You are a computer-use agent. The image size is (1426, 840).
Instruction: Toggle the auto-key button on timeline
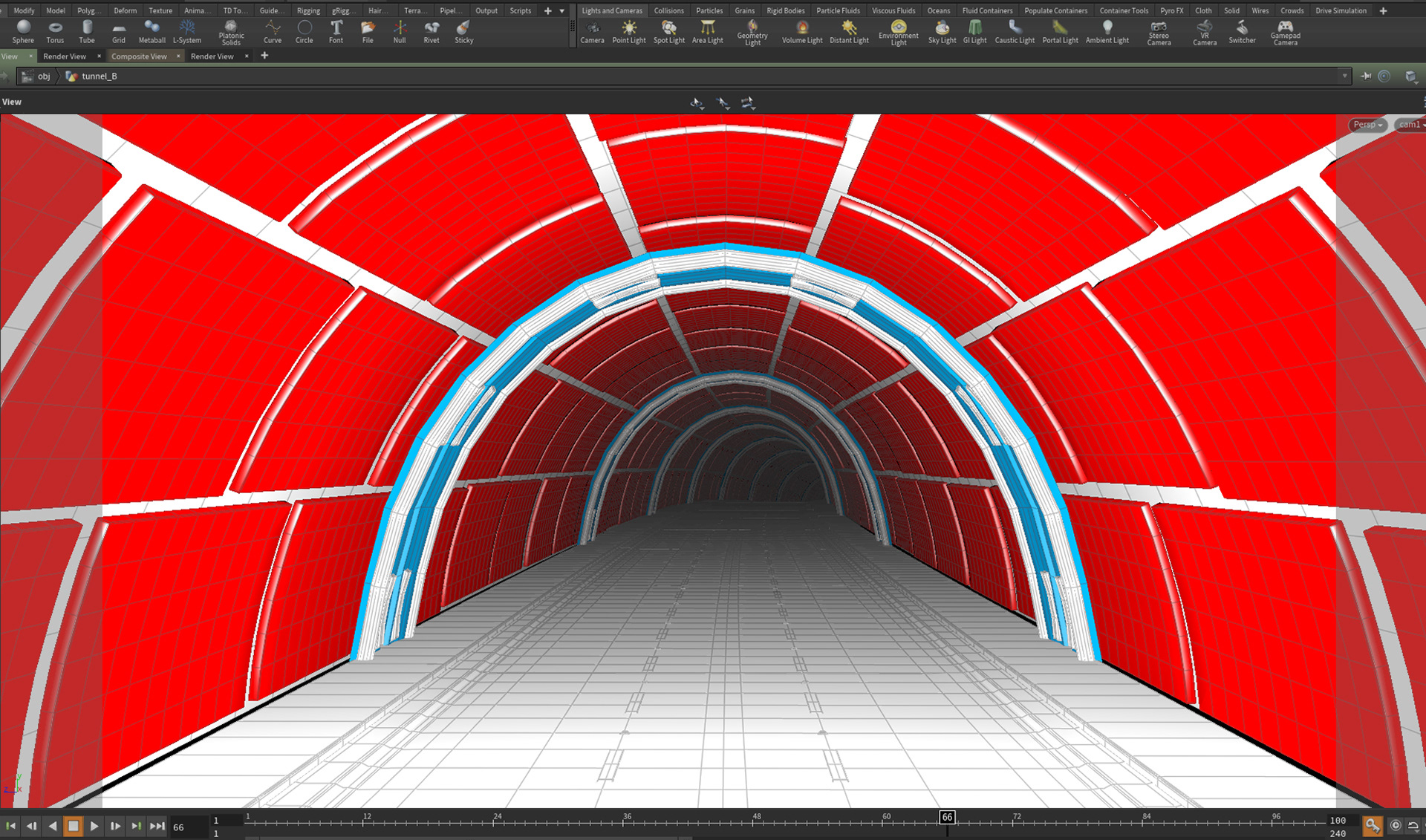pos(1372,826)
